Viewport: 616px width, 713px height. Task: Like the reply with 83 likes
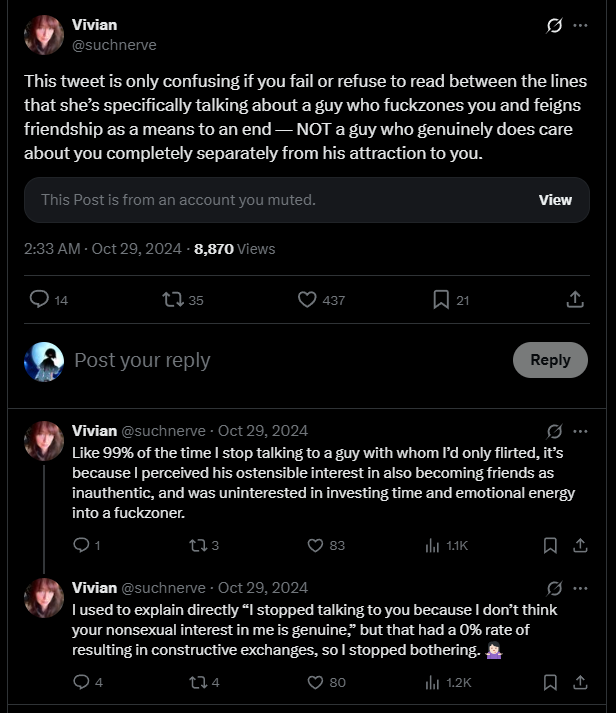point(315,545)
